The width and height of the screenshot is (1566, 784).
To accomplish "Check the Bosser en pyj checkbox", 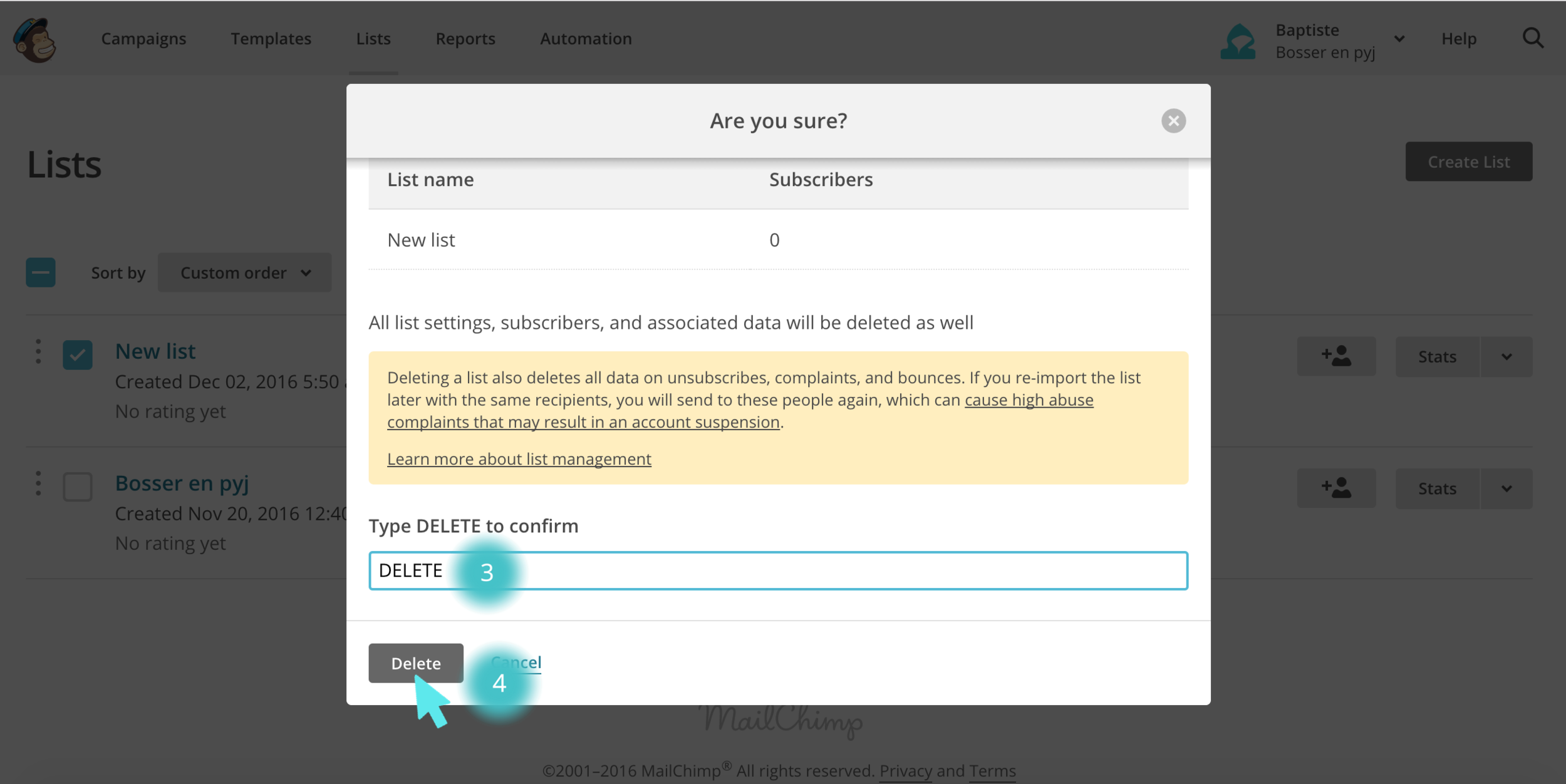I will click(x=78, y=487).
